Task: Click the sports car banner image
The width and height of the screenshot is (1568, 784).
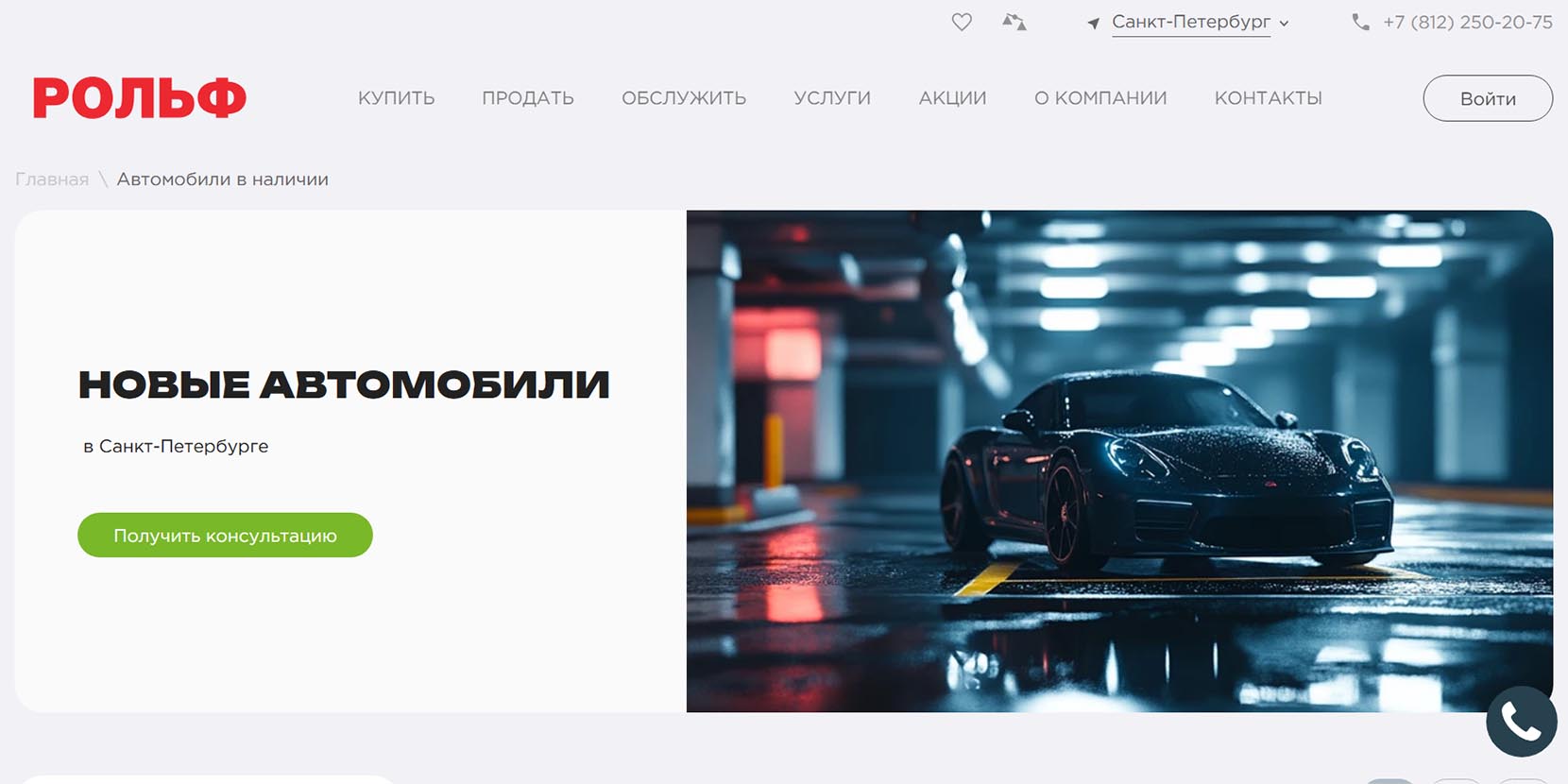Action: tap(1119, 461)
